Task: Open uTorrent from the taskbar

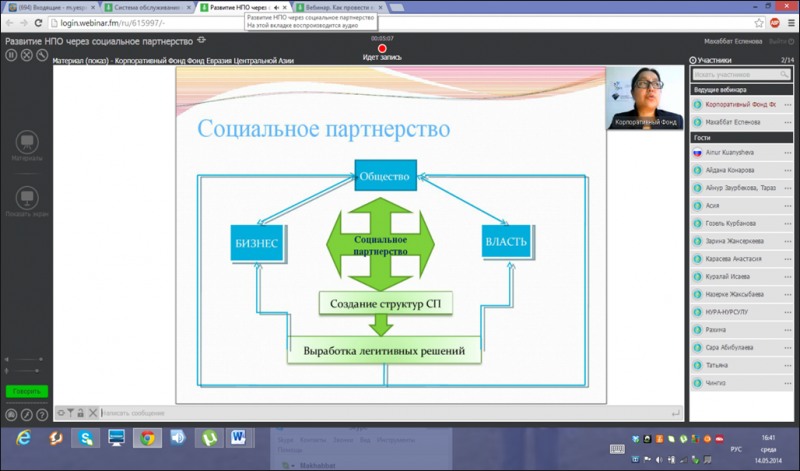Action: pyautogui.click(x=209, y=438)
